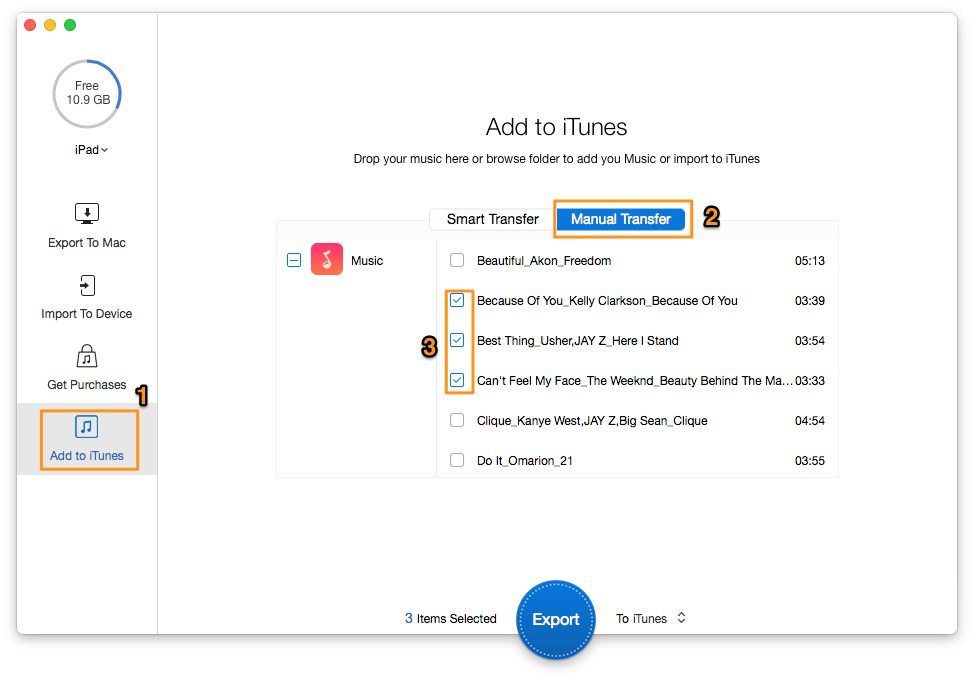Select the Beautiful_Akon_Freedom song title

click(544, 260)
